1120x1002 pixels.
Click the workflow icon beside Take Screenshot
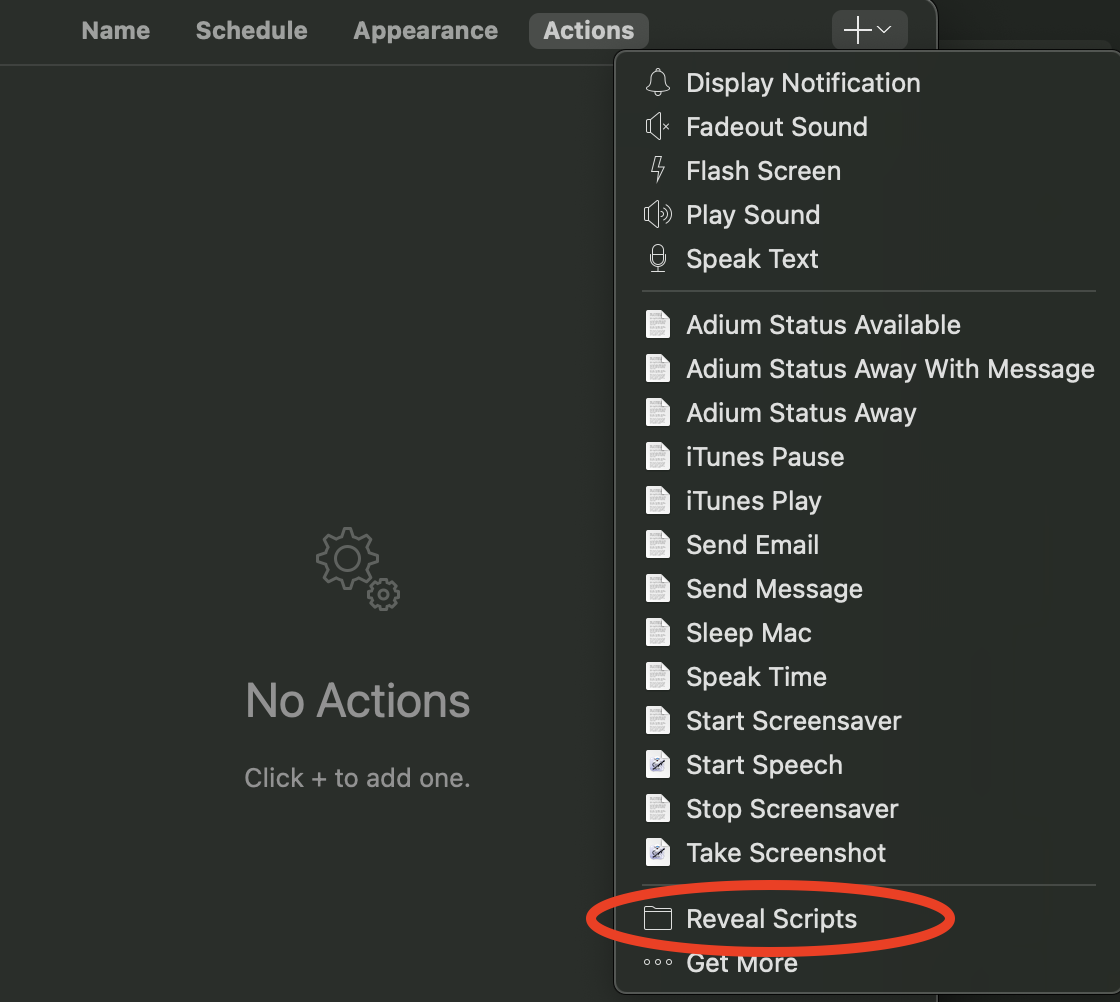pyautogui.click(x=658, y=853)
